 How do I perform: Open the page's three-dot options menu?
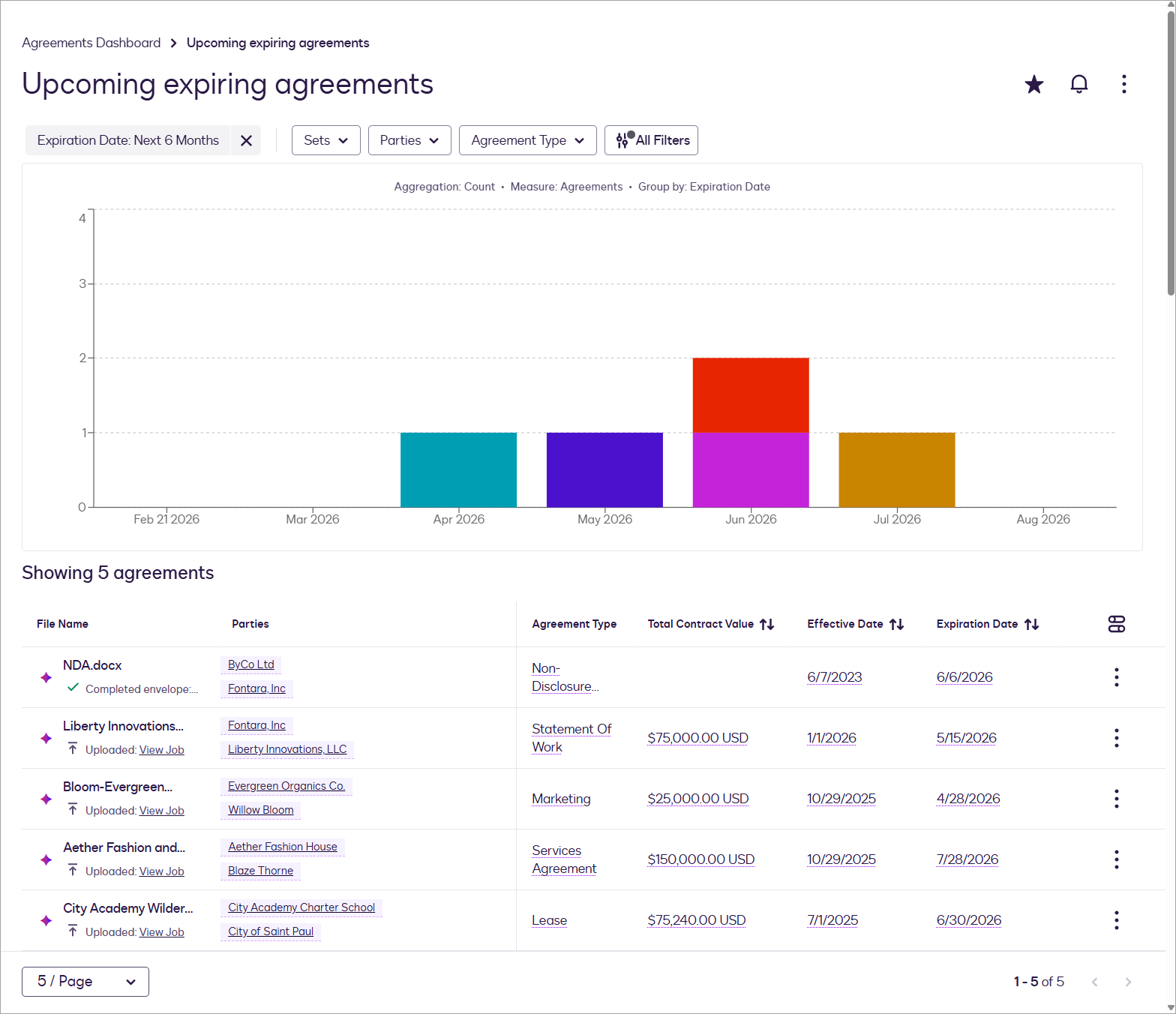pos(1124,84)
